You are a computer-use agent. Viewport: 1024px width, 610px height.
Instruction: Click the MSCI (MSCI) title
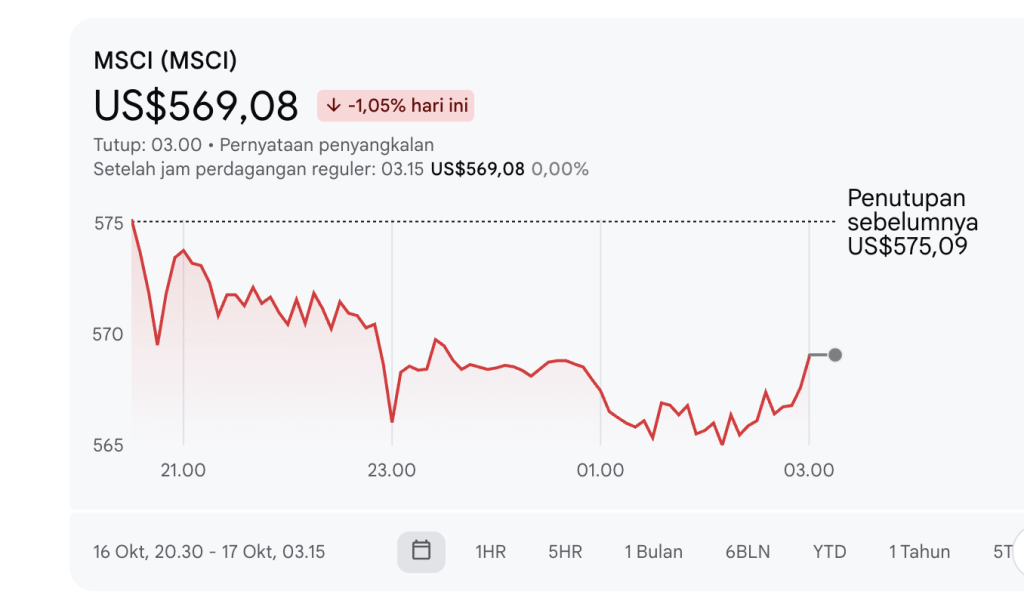tap(165, 61)
